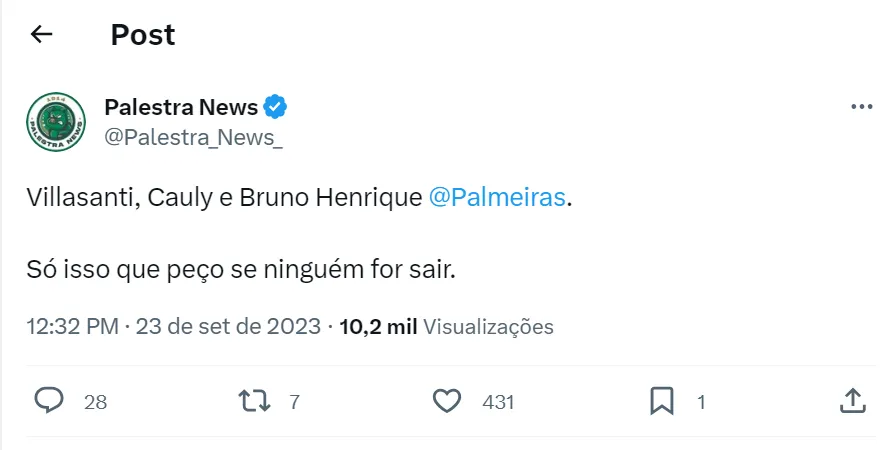Open the three-dot more options menu
Viewport: 881px width, 450px height.
[861, 107]
